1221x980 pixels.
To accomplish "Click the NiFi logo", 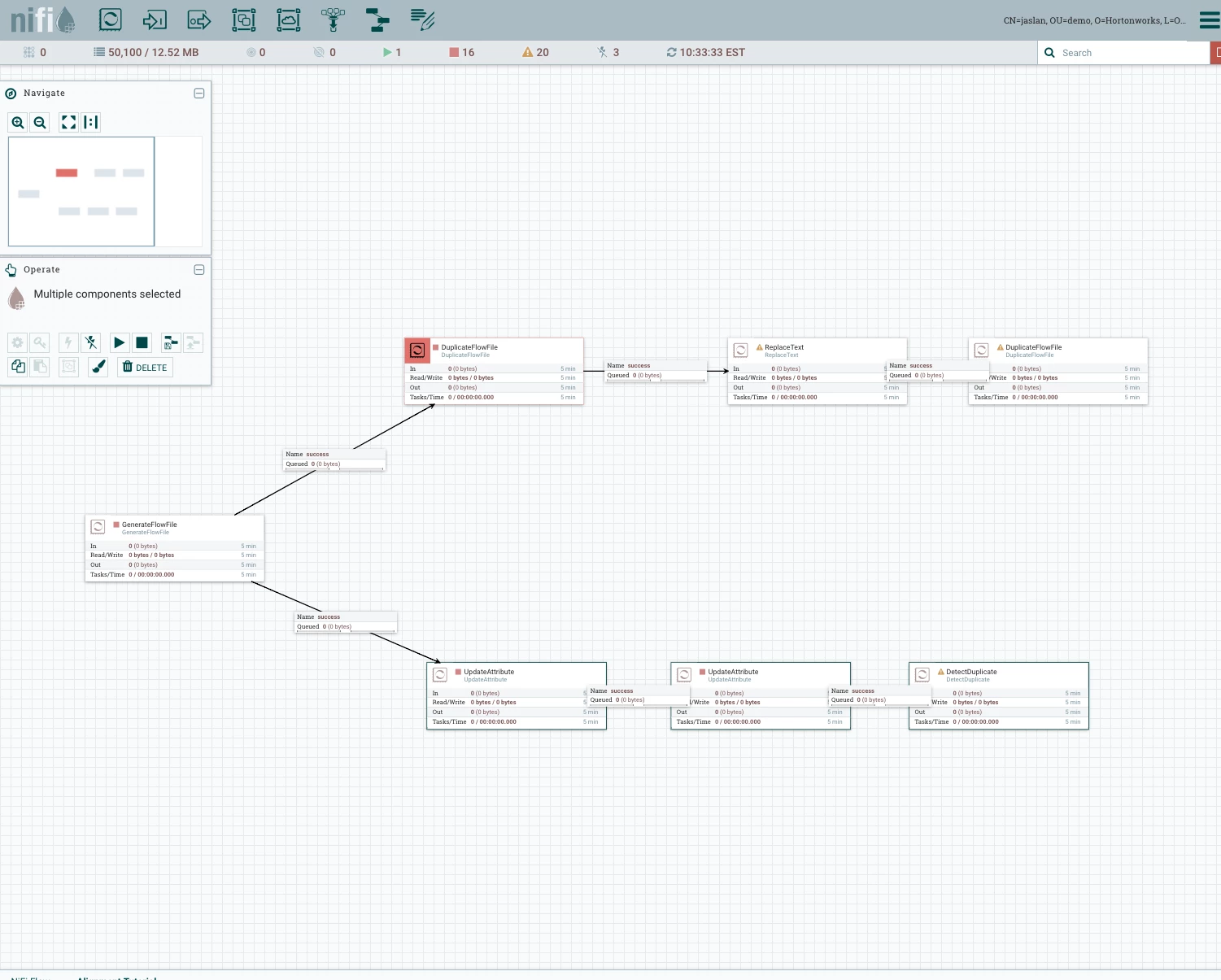I will [42, 20].
